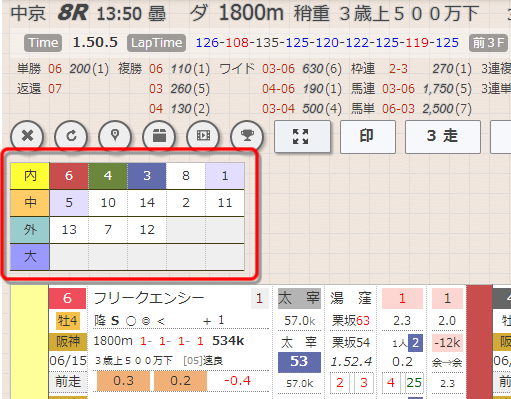Click the orange 0.3 value cell
511x399 pixels.
click(123, 381)
